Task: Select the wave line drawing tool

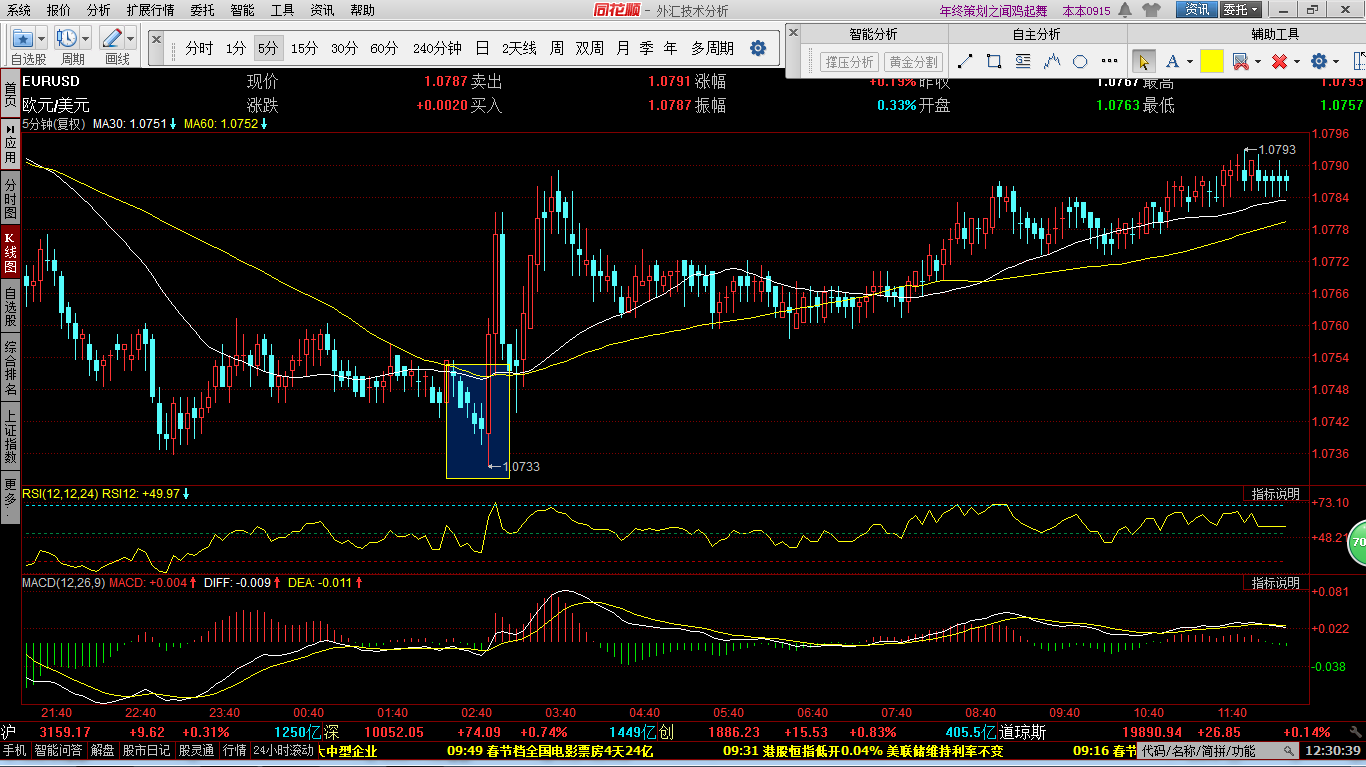Action: [1051, 61]
